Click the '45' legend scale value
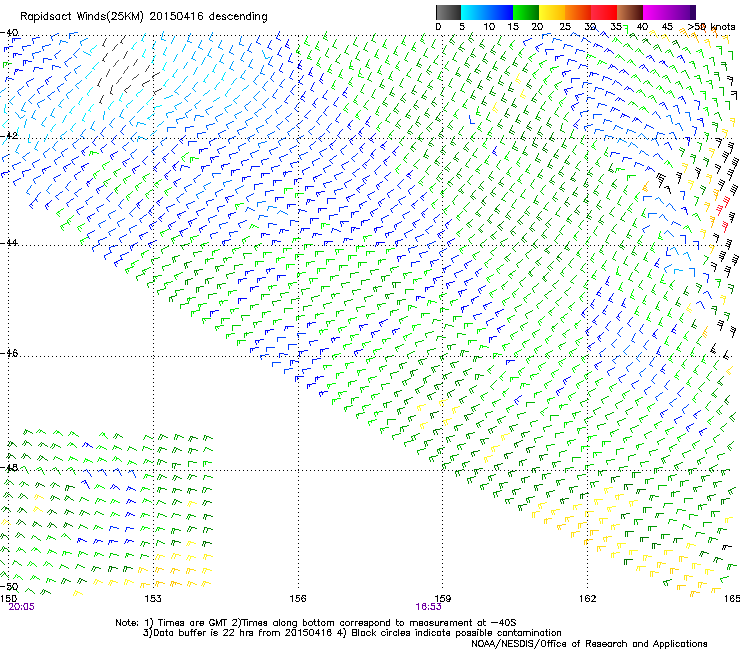Image resolution: width=740 pixels, height=650 pixels. click(667, 27)
